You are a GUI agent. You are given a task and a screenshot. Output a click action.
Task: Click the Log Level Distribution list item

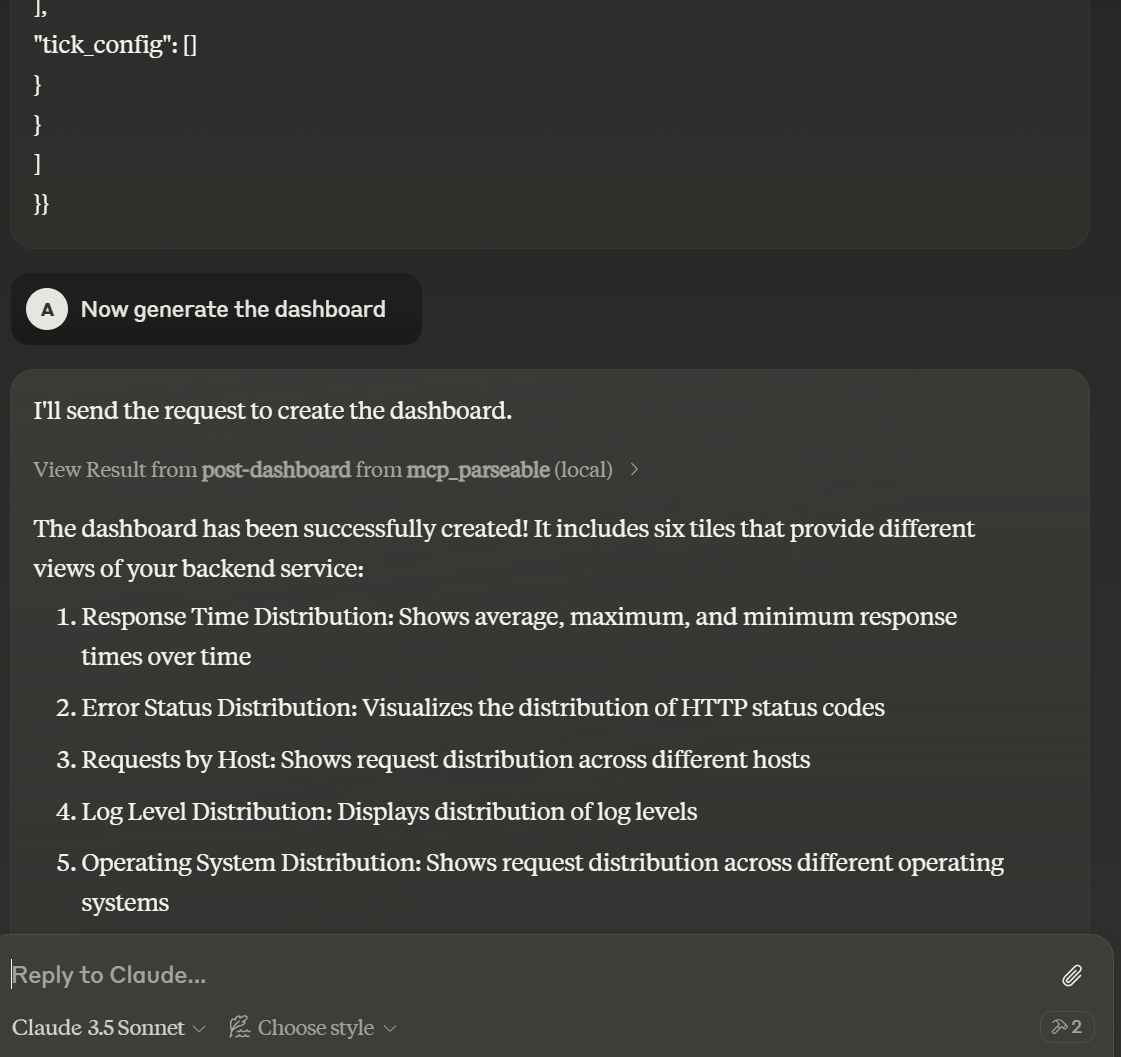(389, 811)
